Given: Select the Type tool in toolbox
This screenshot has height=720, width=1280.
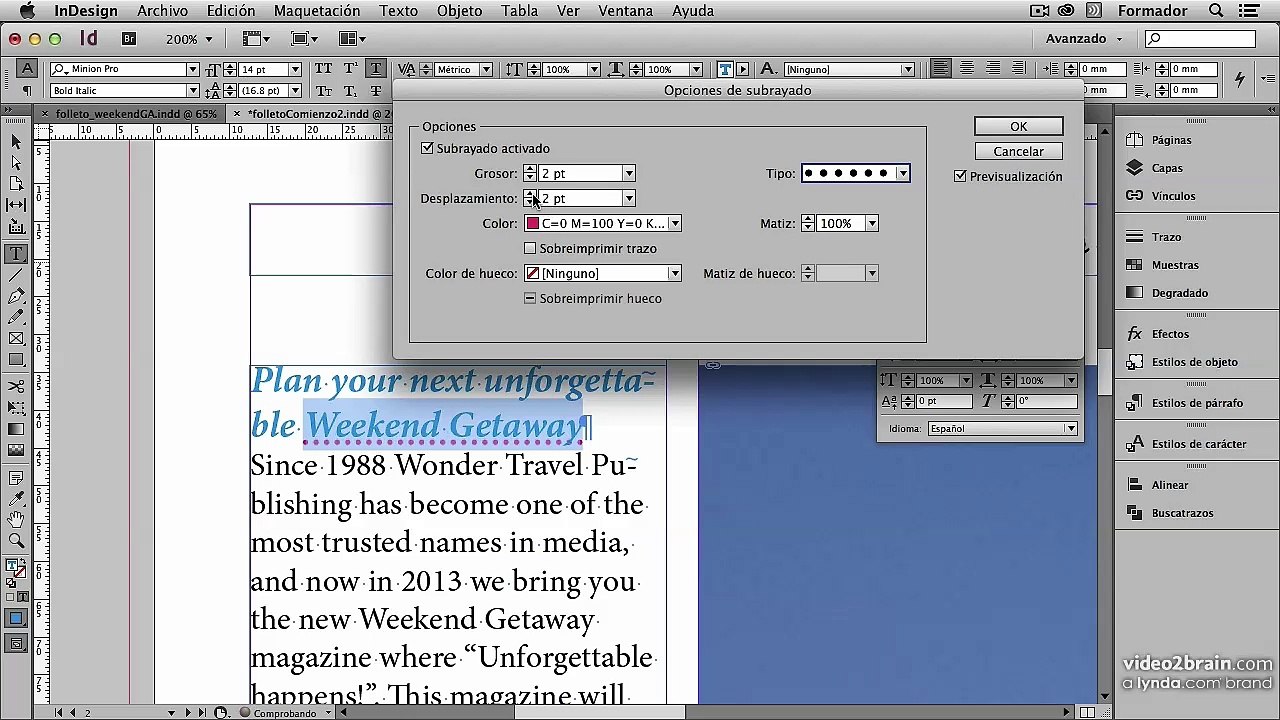Looking at the screenshot, I should tap(16, 254).
